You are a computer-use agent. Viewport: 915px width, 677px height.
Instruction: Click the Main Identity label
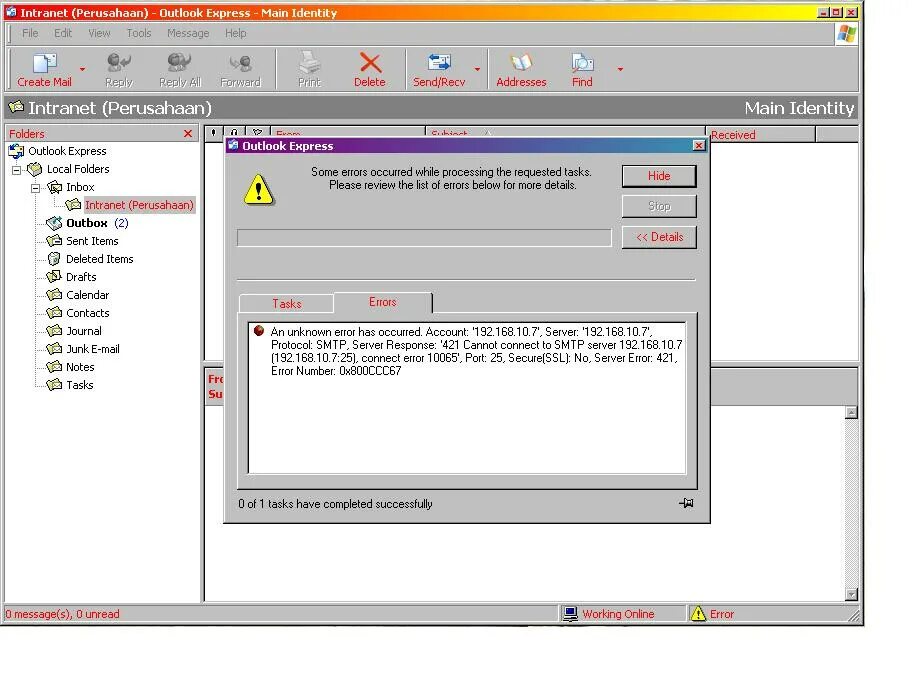click(x=799, y=109)
